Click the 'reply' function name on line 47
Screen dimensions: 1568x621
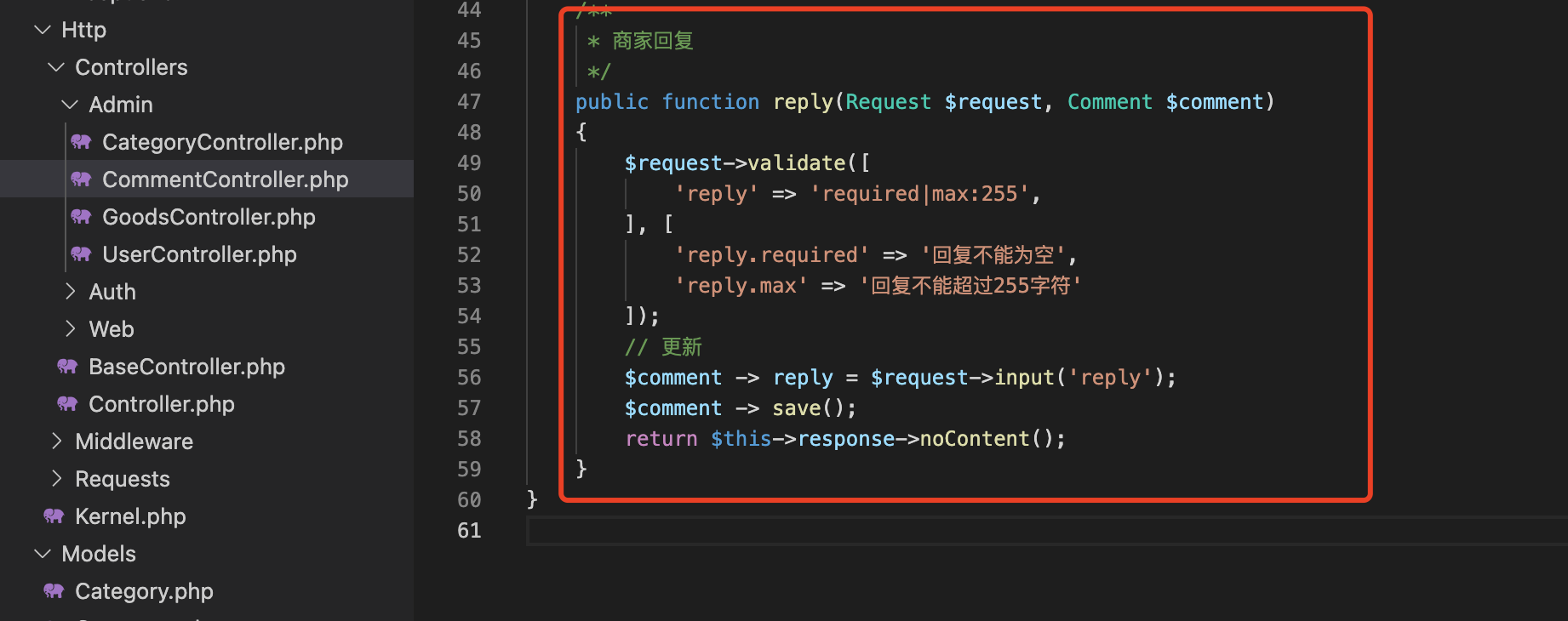click(x=803, y=102)
